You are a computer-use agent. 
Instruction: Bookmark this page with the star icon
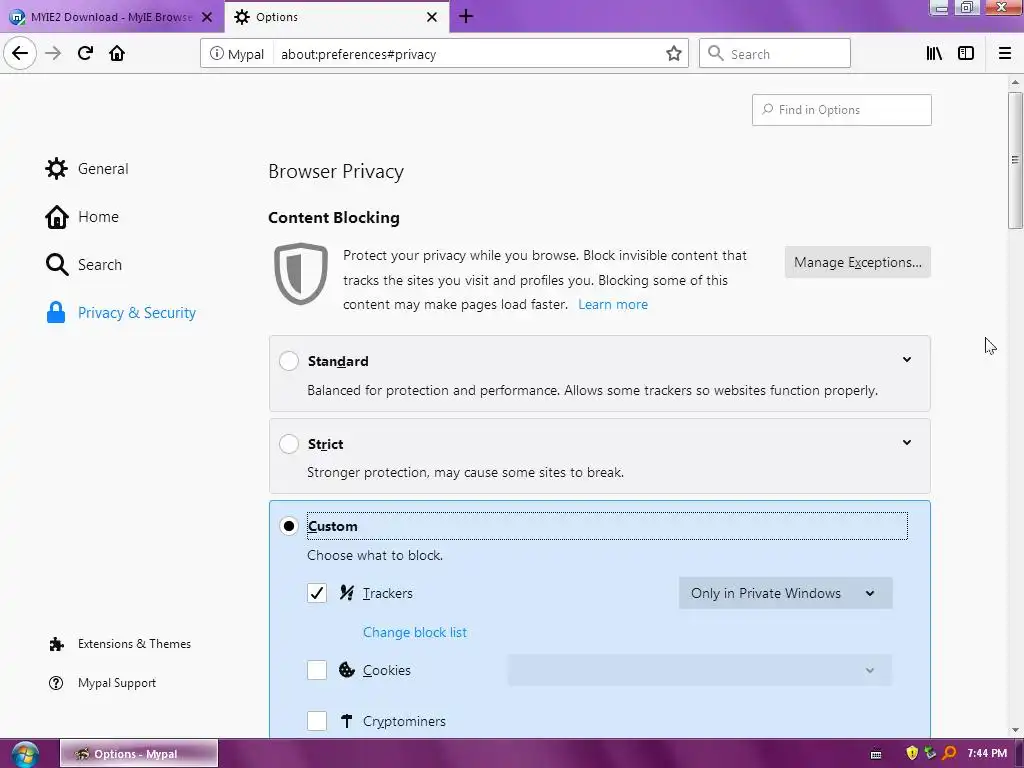(x=674, y=54)
